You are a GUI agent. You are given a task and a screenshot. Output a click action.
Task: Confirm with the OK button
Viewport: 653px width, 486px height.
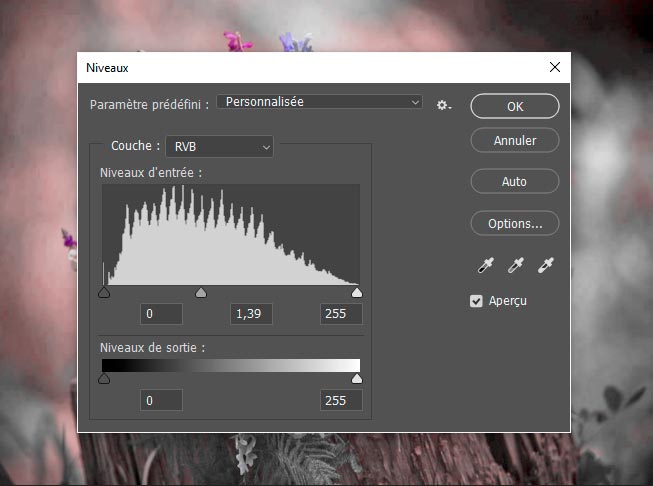click(x=514, y=106)
